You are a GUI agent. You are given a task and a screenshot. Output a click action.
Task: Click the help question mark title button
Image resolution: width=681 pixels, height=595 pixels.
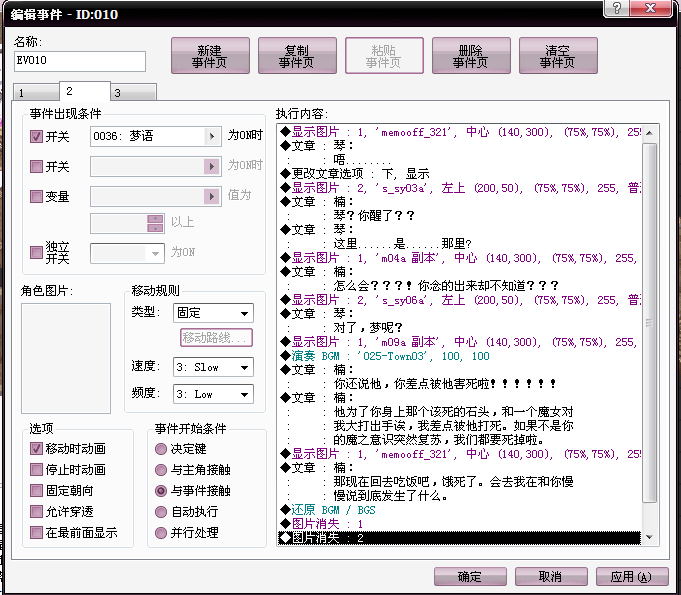pos(616,8)
